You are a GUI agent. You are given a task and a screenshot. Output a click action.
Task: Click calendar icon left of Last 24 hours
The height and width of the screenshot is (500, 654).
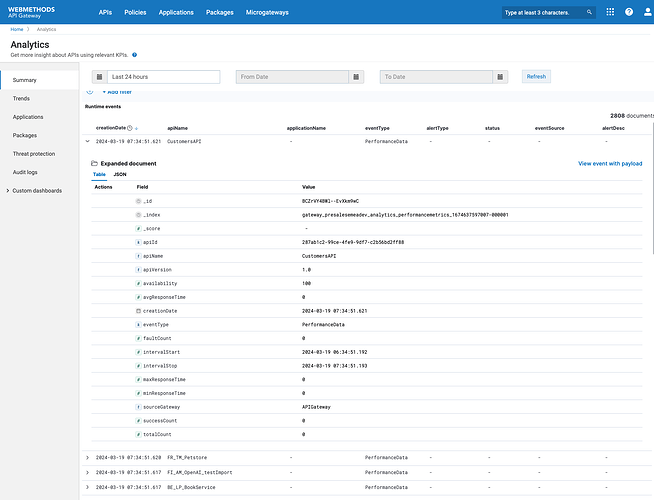(x=98, y=77)
